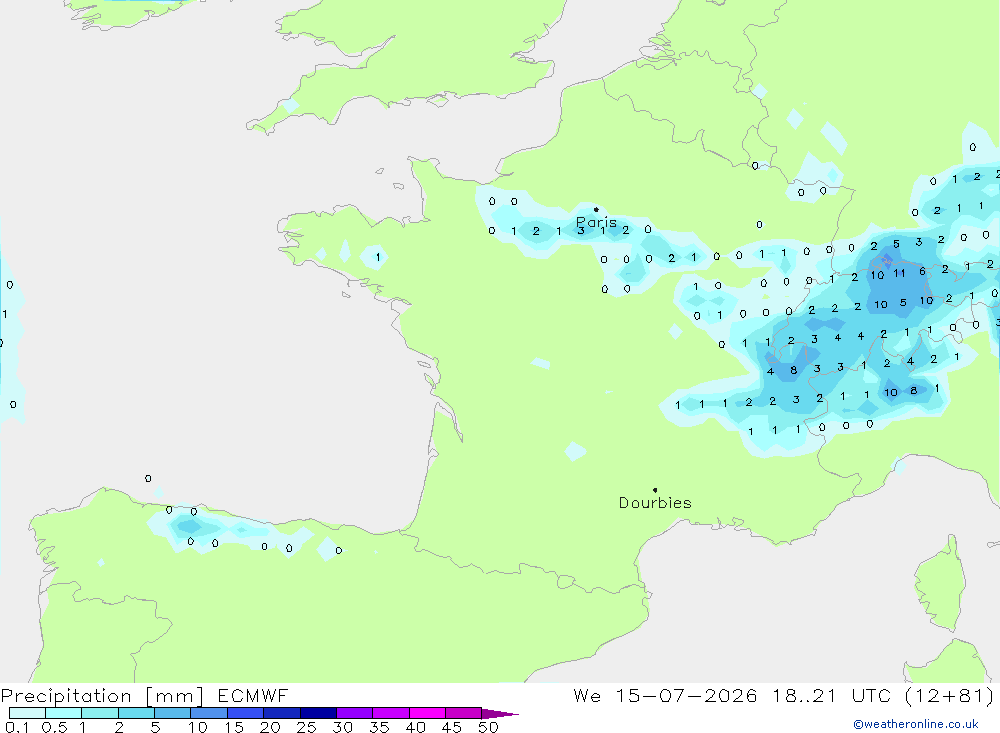The height and width of the screenshot is (733, 1000).
Task: Click the legend scale label 15
Action: [233, 727]
